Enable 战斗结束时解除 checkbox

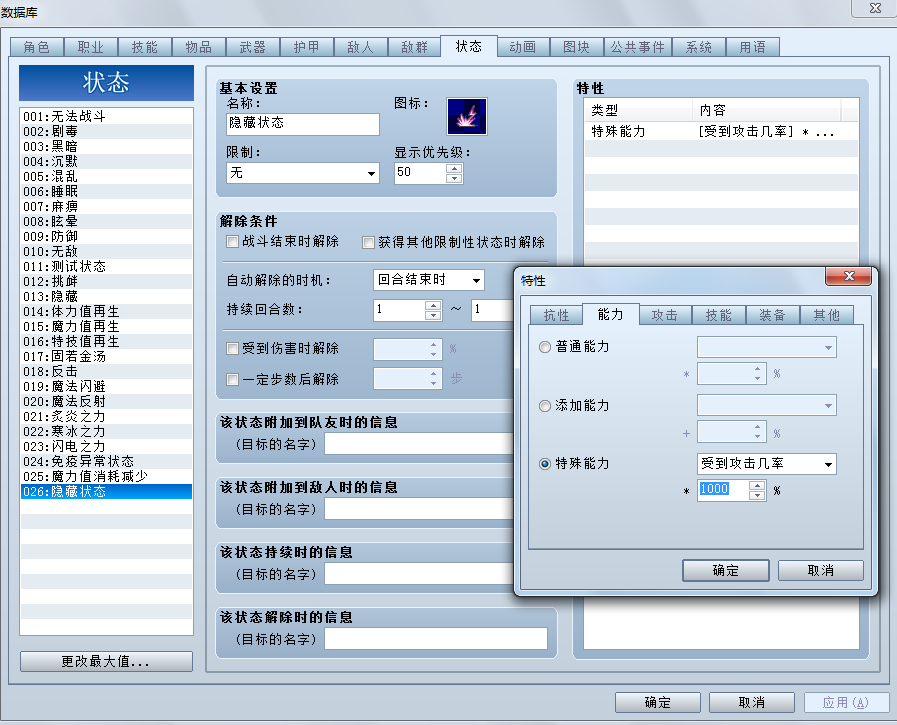click(x=232, y=242)
